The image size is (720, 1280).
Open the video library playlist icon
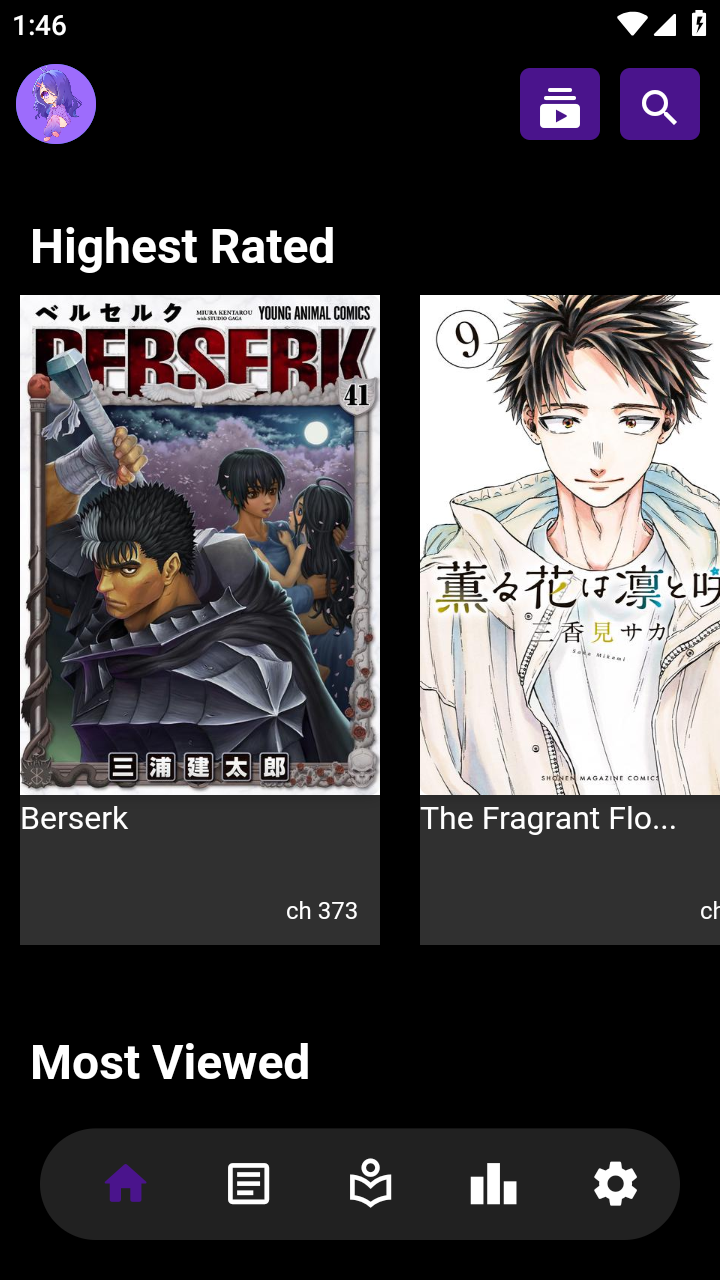[x=560, y=104]
